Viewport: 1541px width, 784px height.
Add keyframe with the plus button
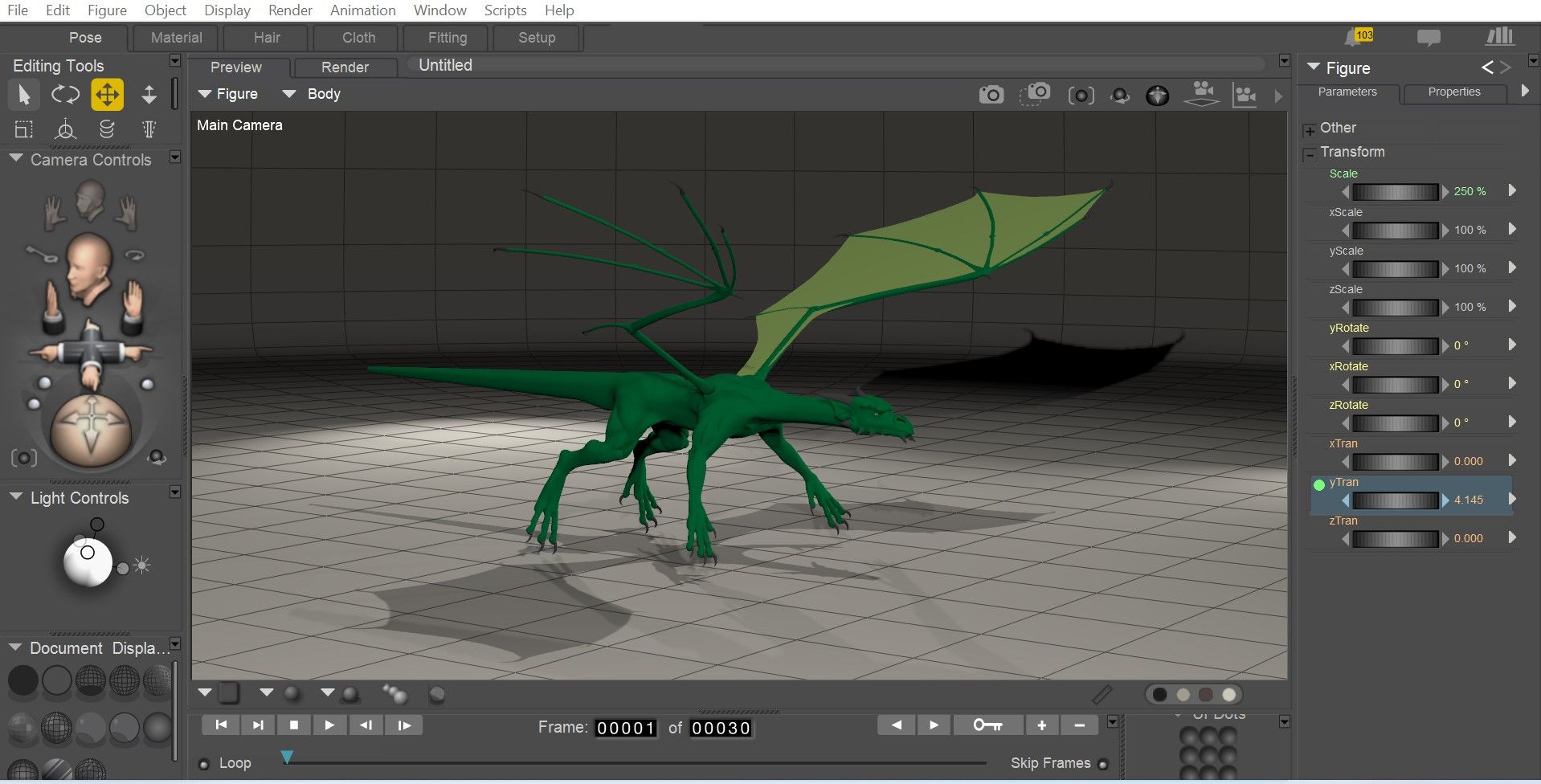point(1041,725)
